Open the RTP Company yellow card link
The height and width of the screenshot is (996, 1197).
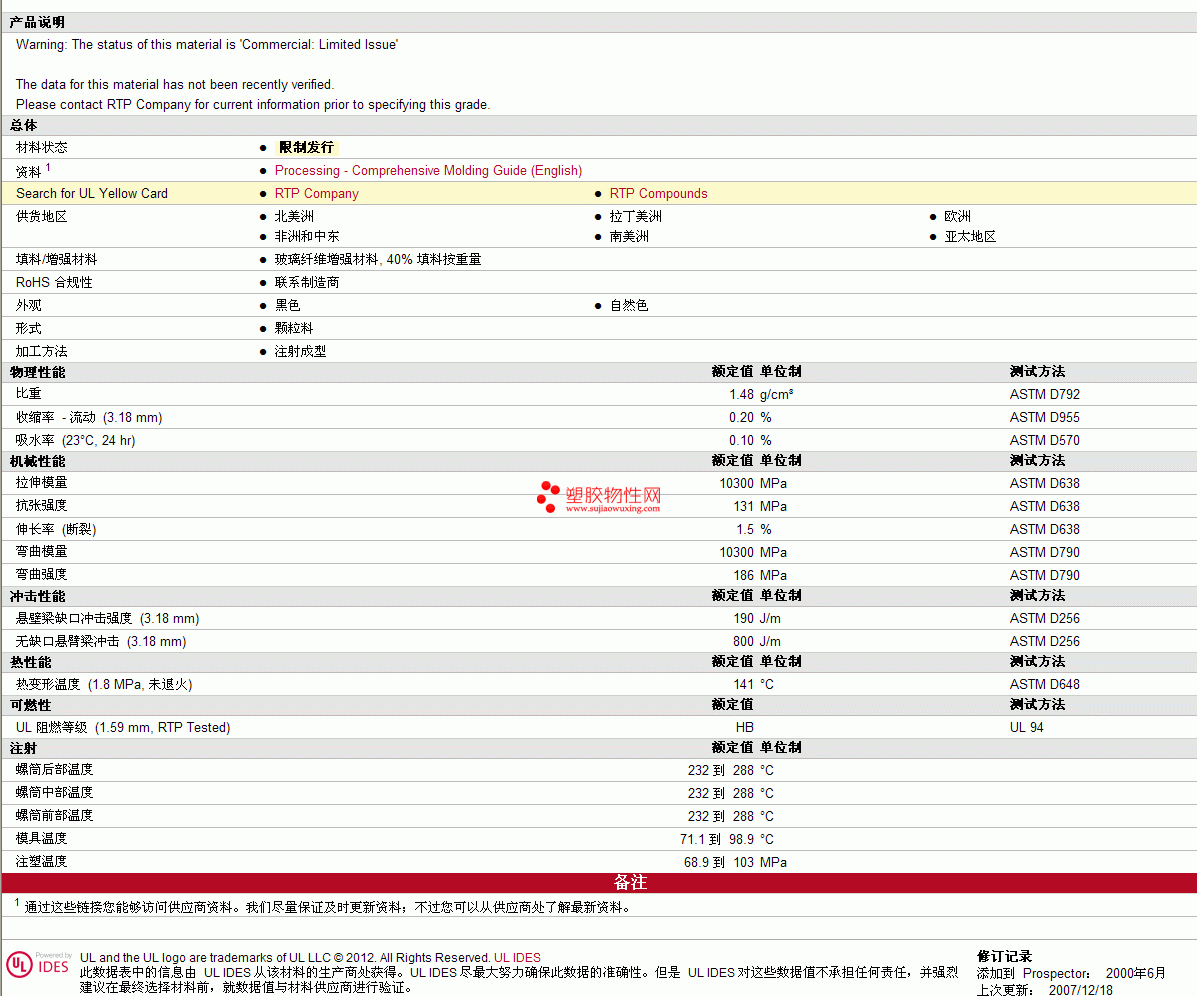coord(317,194)
